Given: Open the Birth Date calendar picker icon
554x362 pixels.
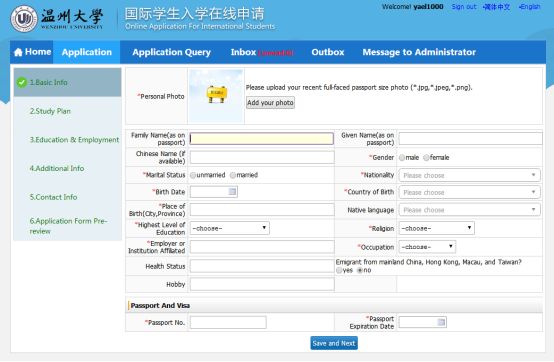Looking at the screenshot, I should [x=232, y=192].
